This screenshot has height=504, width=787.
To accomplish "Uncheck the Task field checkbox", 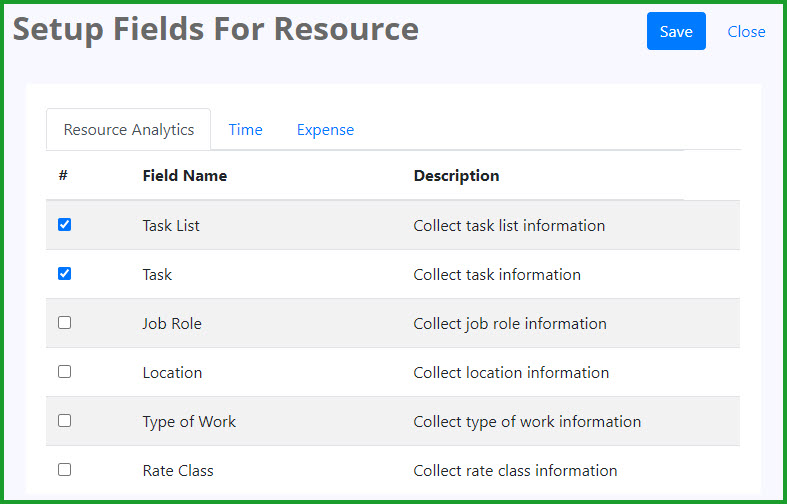I will click(x=64, y=274).
